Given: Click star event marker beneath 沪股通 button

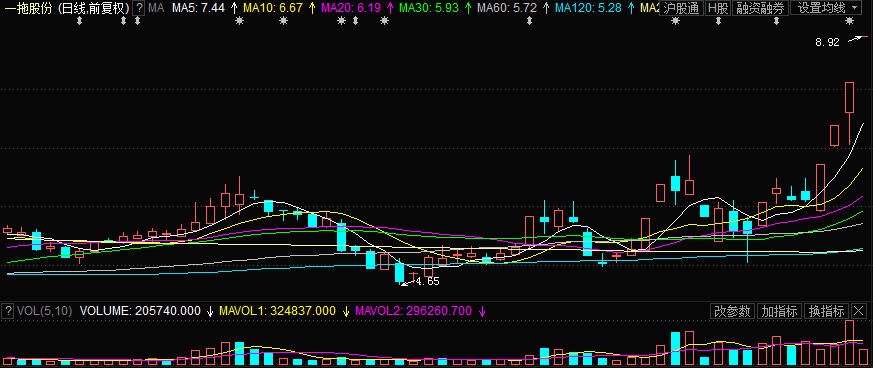Looking at the screenshot, I should pyautogui.click(x=675, y=21).
